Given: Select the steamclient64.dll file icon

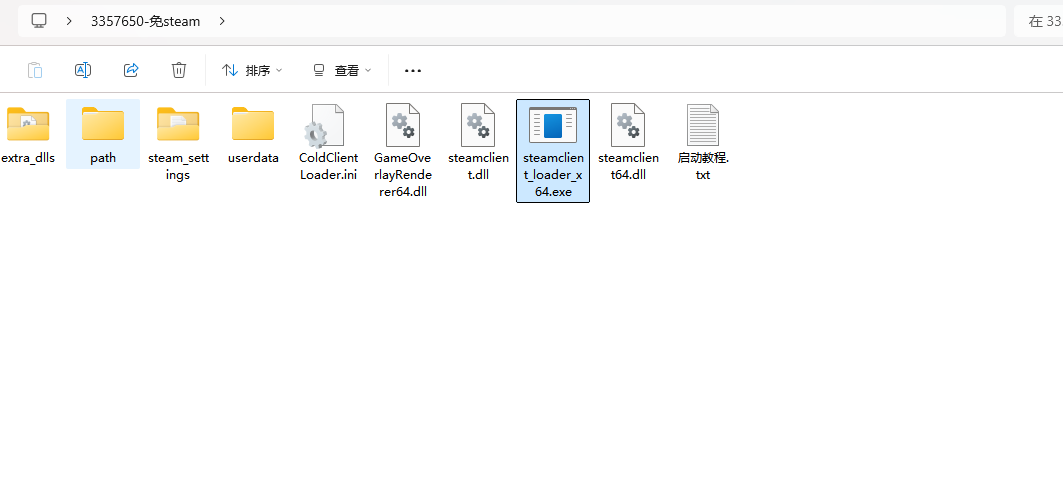Looking at the screenshot, I should [x=628, y=125].
